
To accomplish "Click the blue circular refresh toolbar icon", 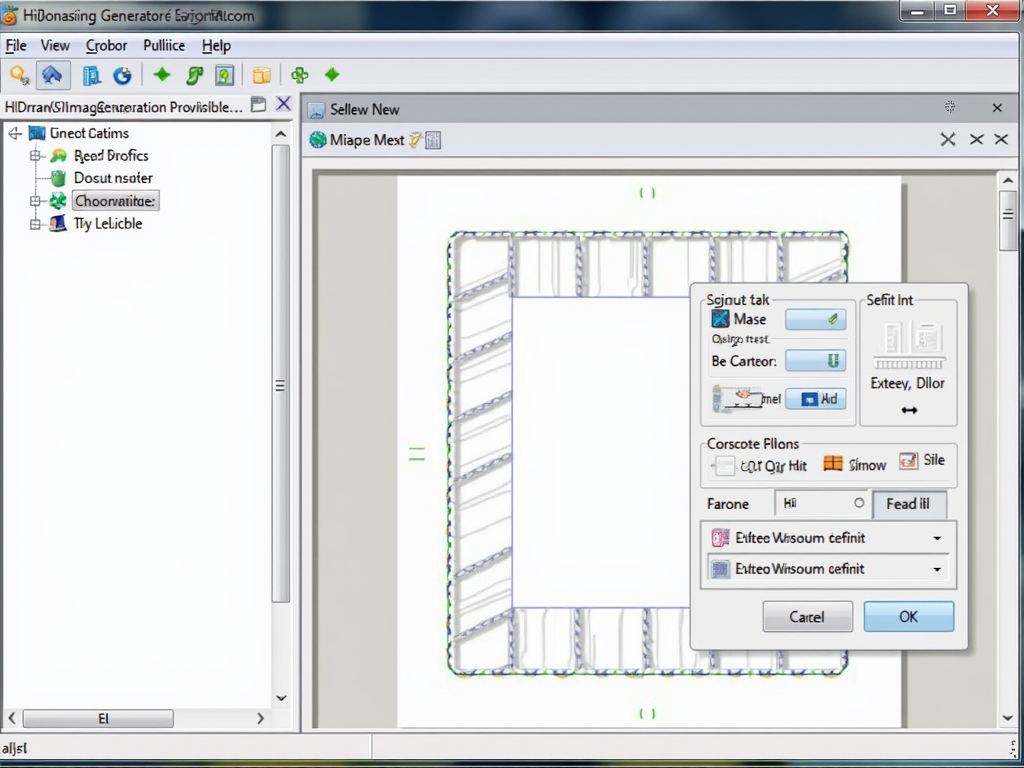I will click(122, 75).
